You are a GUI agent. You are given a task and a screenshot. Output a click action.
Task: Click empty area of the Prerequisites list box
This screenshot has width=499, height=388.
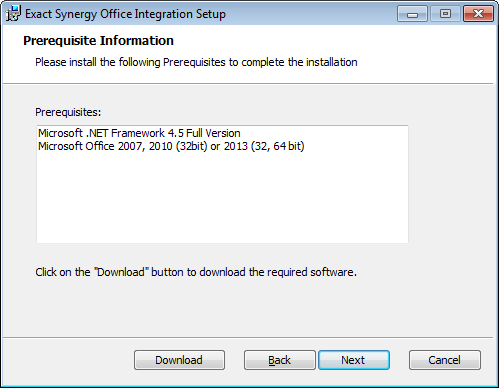(x=222, y=200)
